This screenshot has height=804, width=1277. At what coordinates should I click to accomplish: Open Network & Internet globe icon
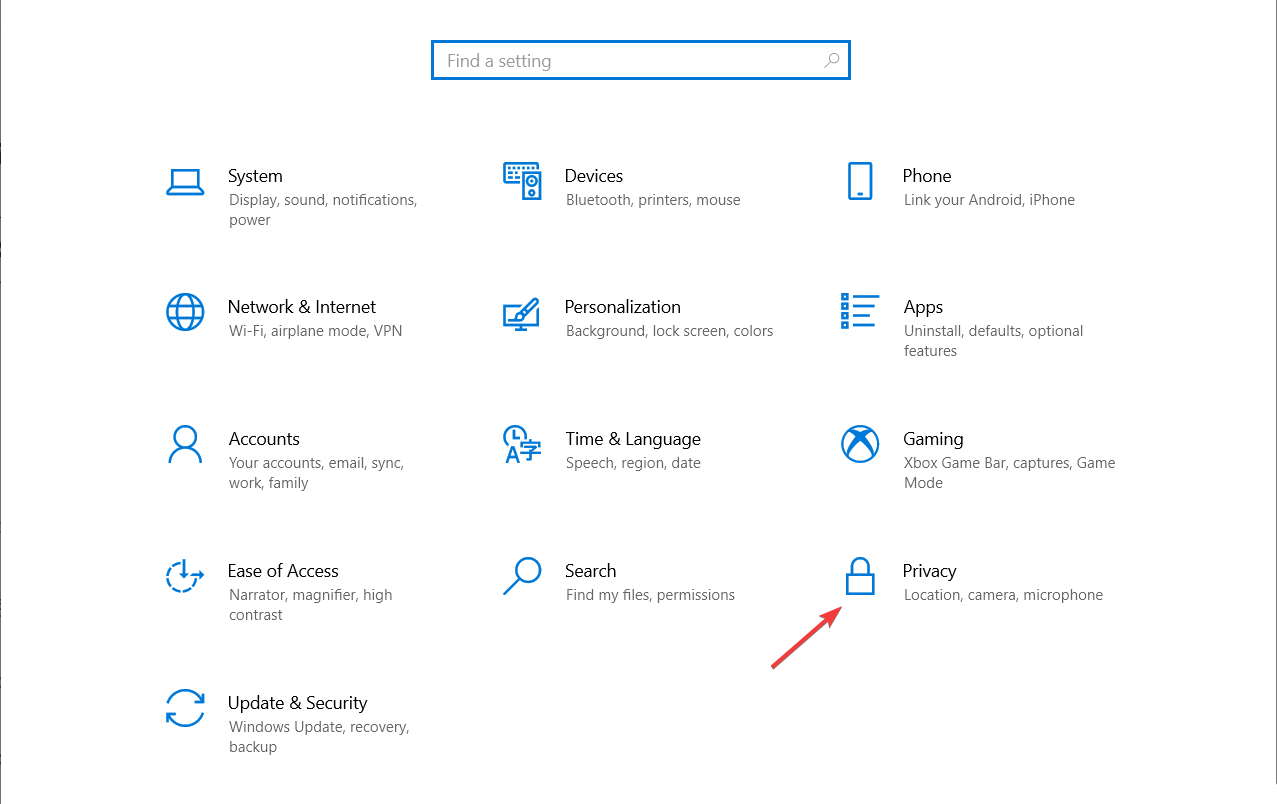pos(185,312)
